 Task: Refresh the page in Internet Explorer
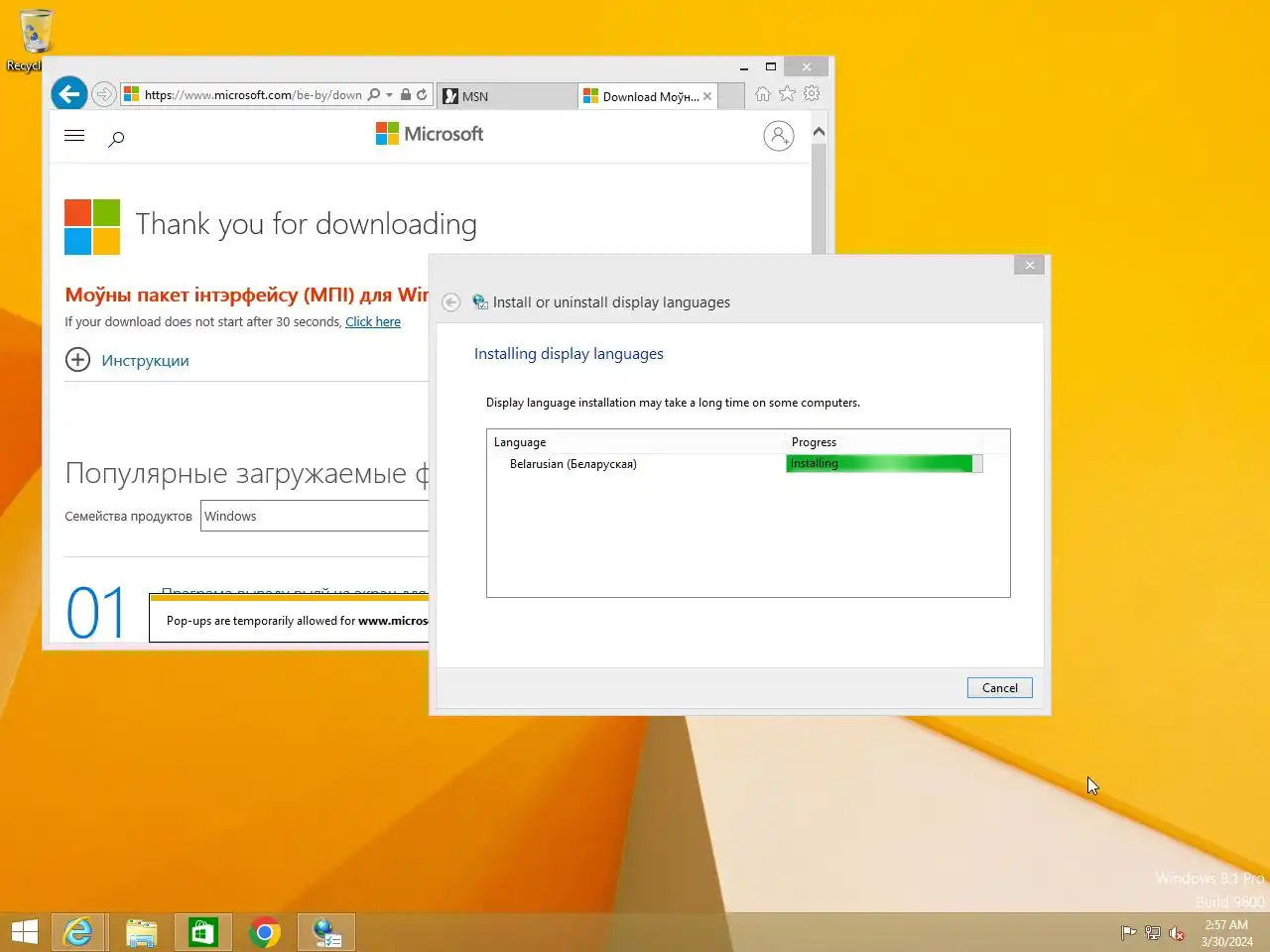[x=422, y=95]
